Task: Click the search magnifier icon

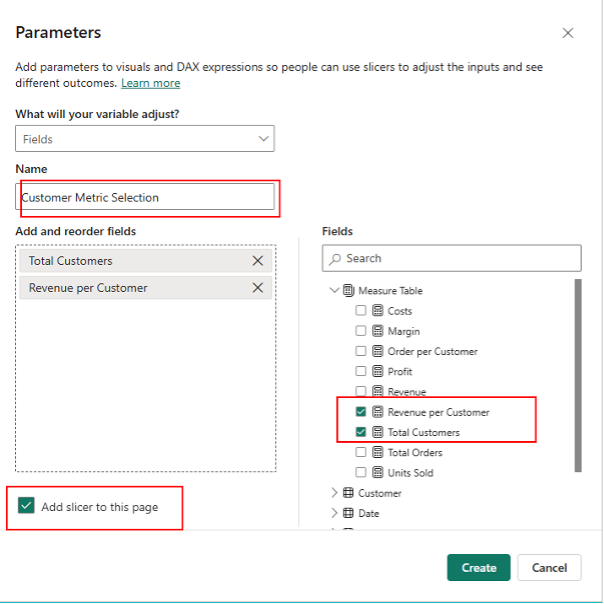Action: tap(335, 258)
